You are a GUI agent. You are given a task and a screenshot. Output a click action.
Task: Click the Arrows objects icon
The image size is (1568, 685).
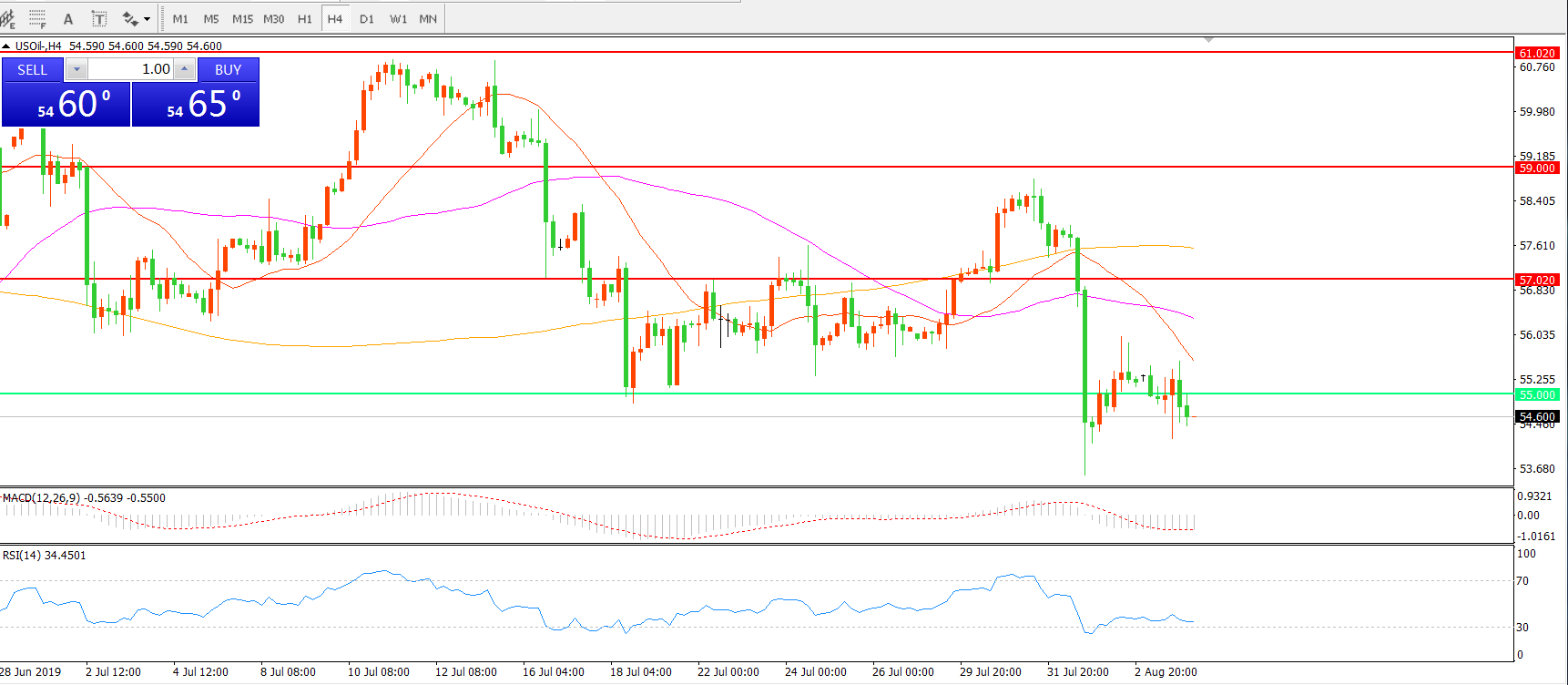click(130, 18)
